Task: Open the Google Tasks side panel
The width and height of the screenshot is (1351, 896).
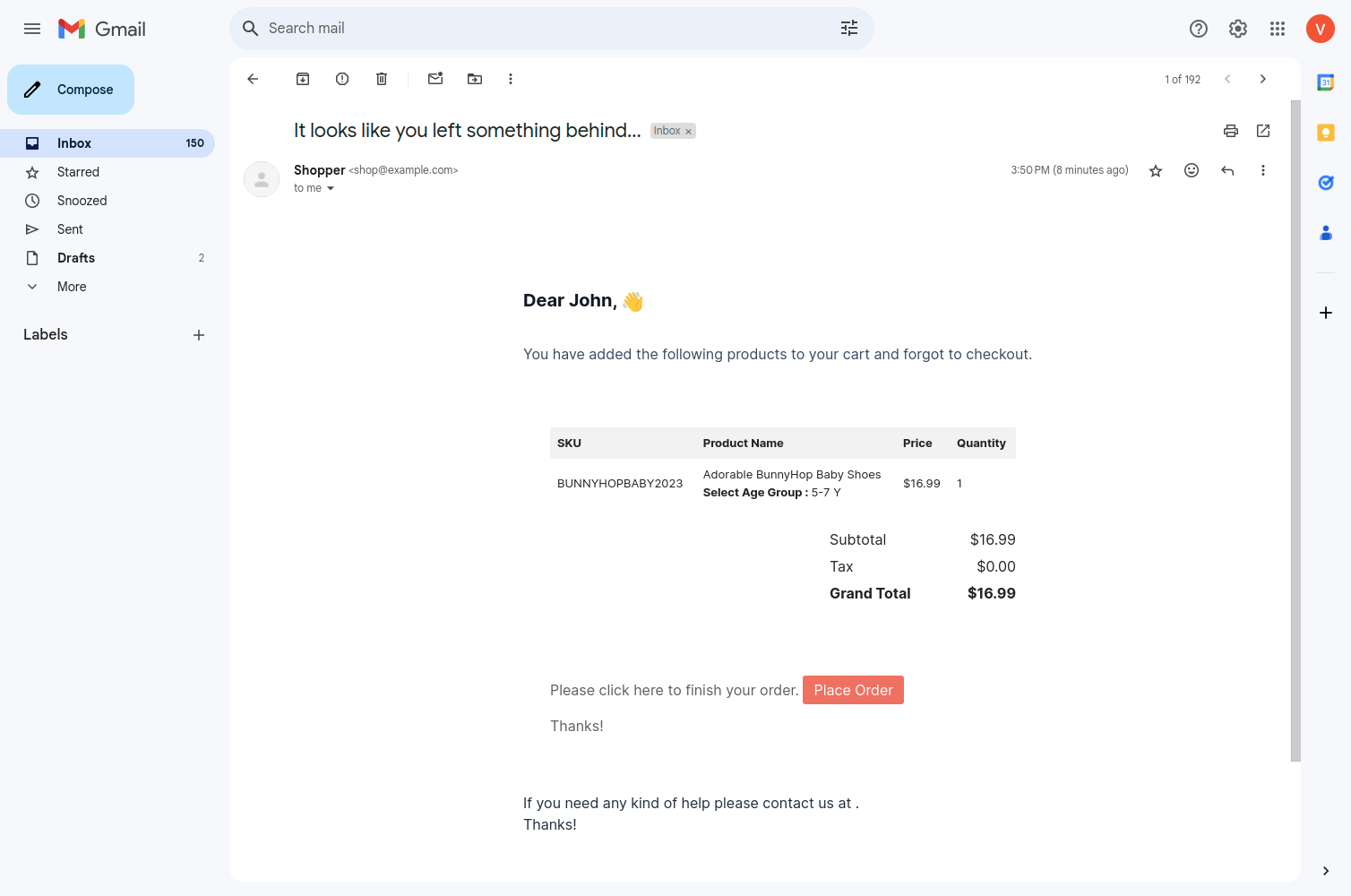Action: (x=1326, y=183)
